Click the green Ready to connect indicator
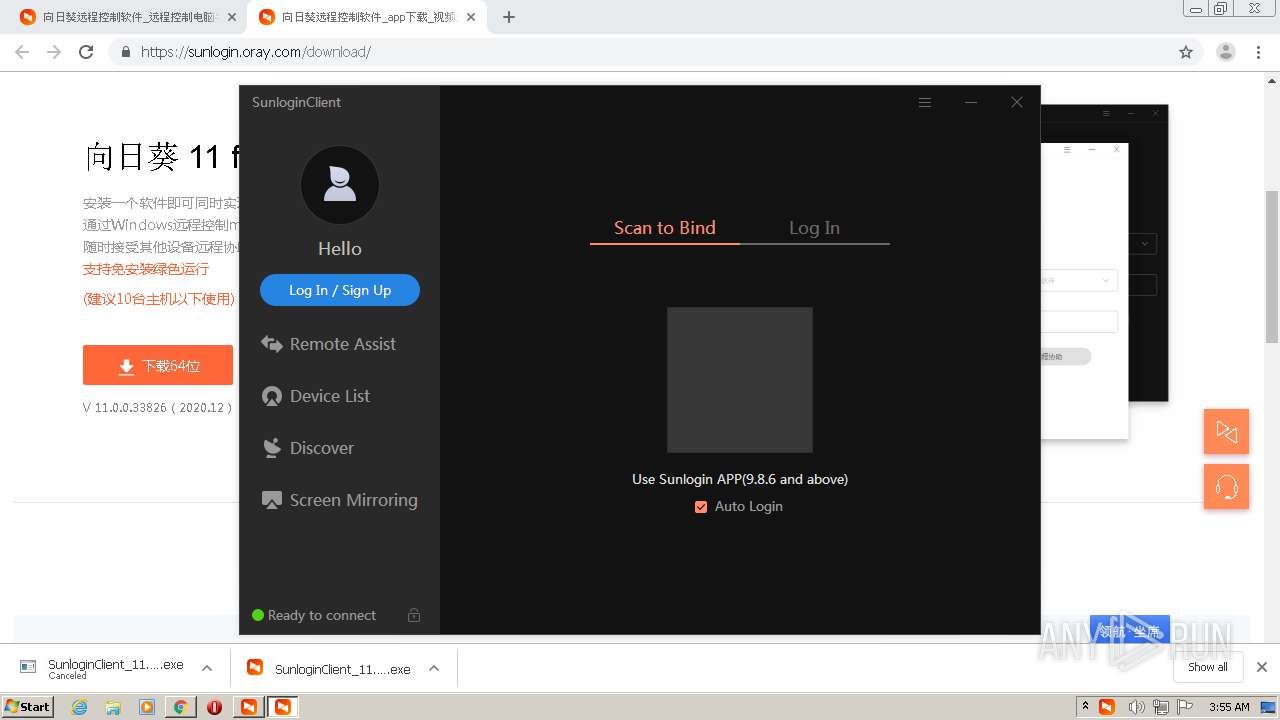Viewport: 1280px width, 720px height. (x=258, y=615)
